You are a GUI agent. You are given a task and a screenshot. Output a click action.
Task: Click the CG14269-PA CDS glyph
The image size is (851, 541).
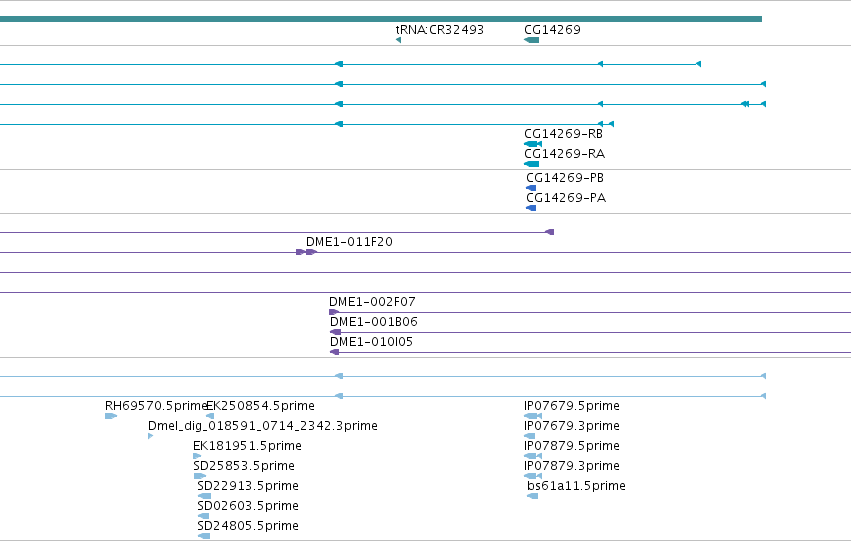[x=531, y=208]
